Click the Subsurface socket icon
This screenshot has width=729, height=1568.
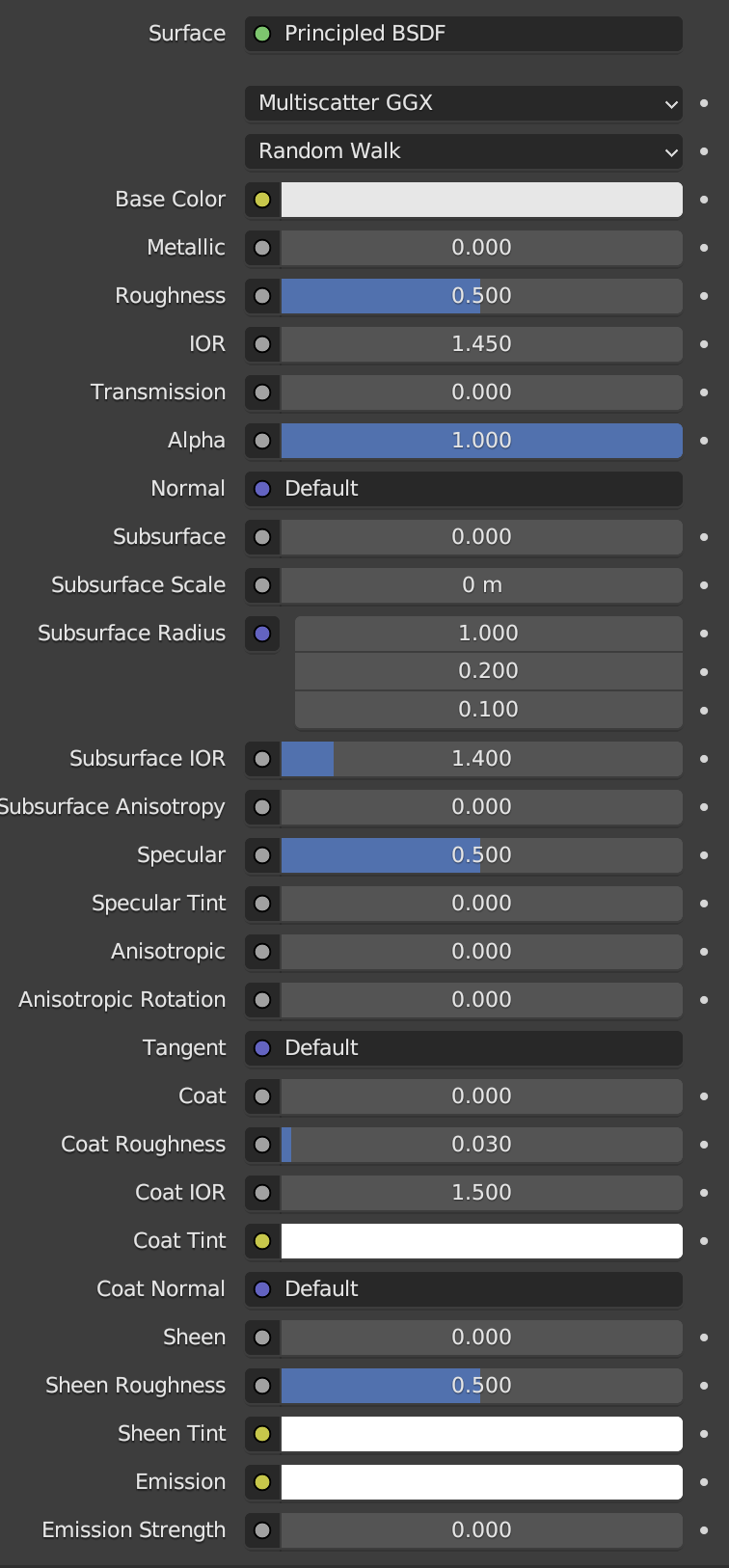262,537
